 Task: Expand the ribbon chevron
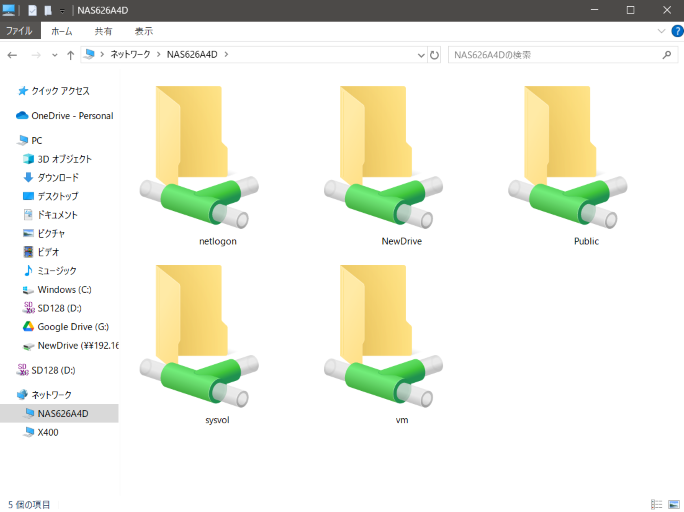pos(661,31)
